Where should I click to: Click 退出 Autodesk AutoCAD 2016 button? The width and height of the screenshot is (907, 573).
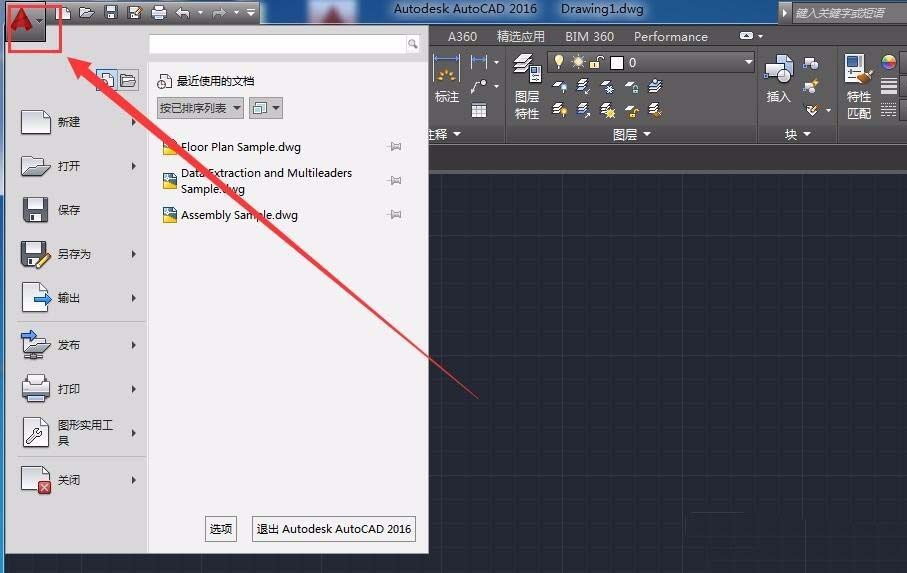click(x=334, y=529)
